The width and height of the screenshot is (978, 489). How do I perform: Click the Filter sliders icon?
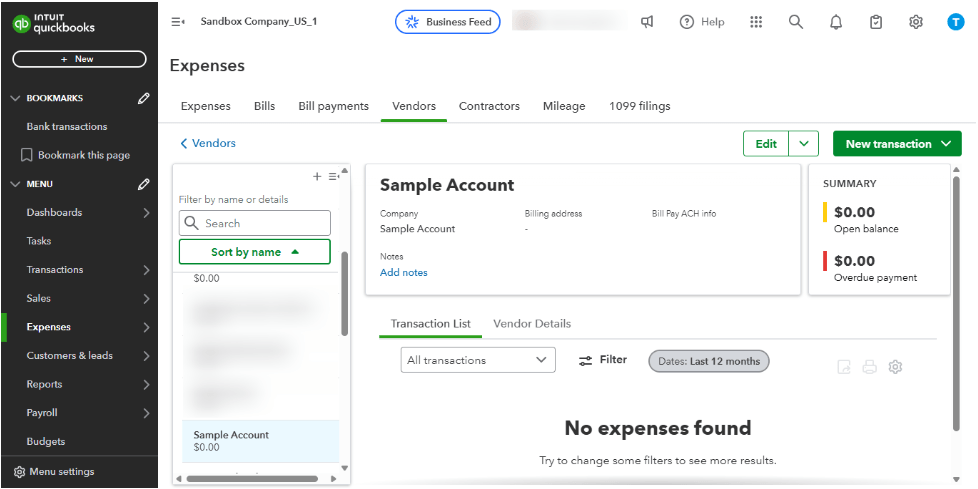pos(585,360)
